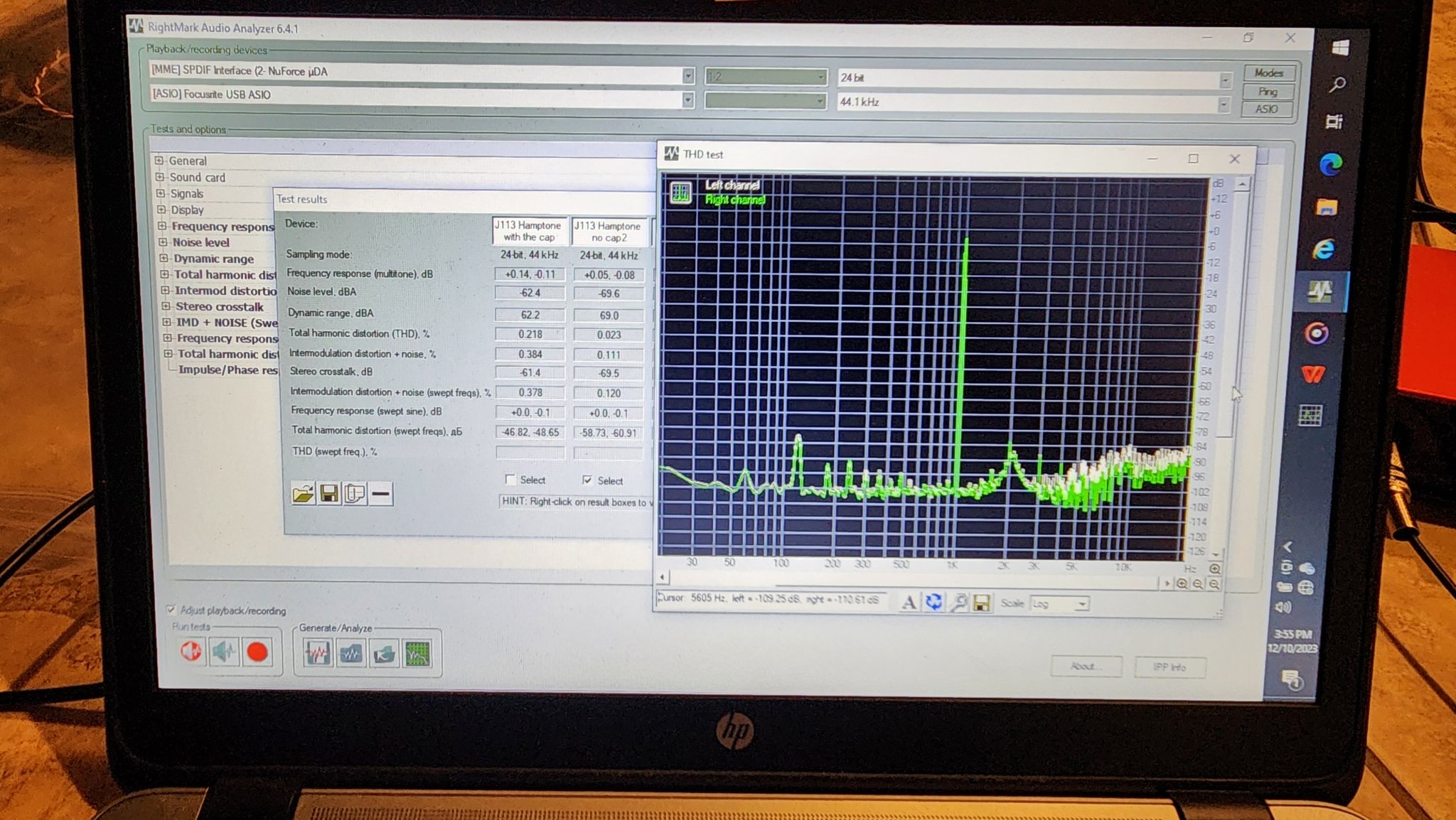The height and width of the screenshot is (820, 1456).
Task: Click the About button
Action: tap(1086, 666)
